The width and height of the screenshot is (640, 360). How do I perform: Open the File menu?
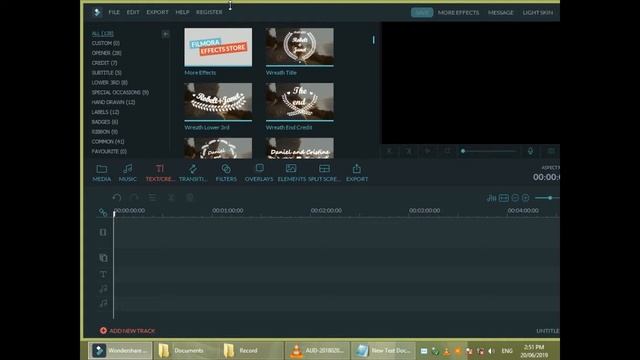click(x=114, y=12)
